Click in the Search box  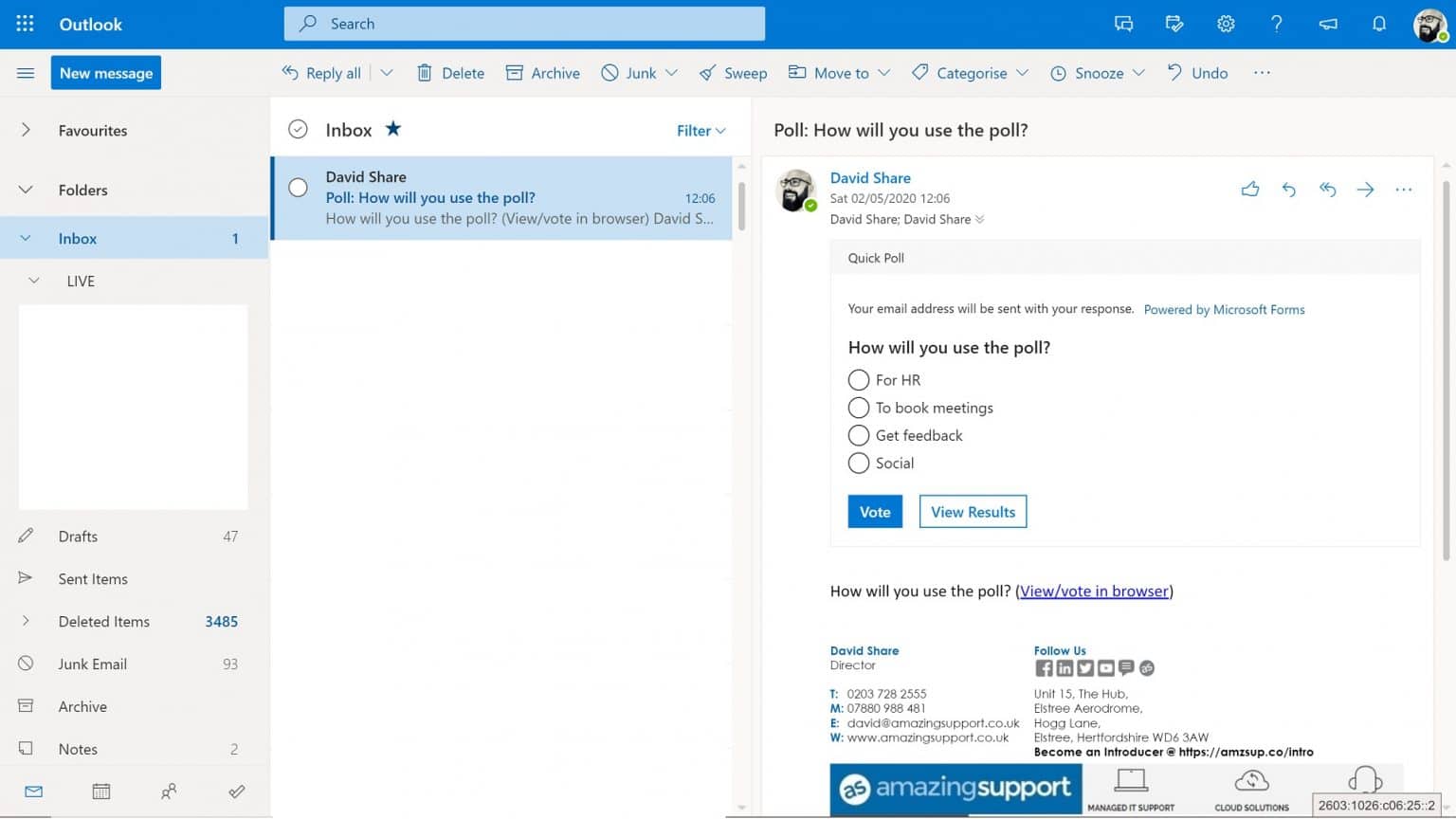click(524, 24)
